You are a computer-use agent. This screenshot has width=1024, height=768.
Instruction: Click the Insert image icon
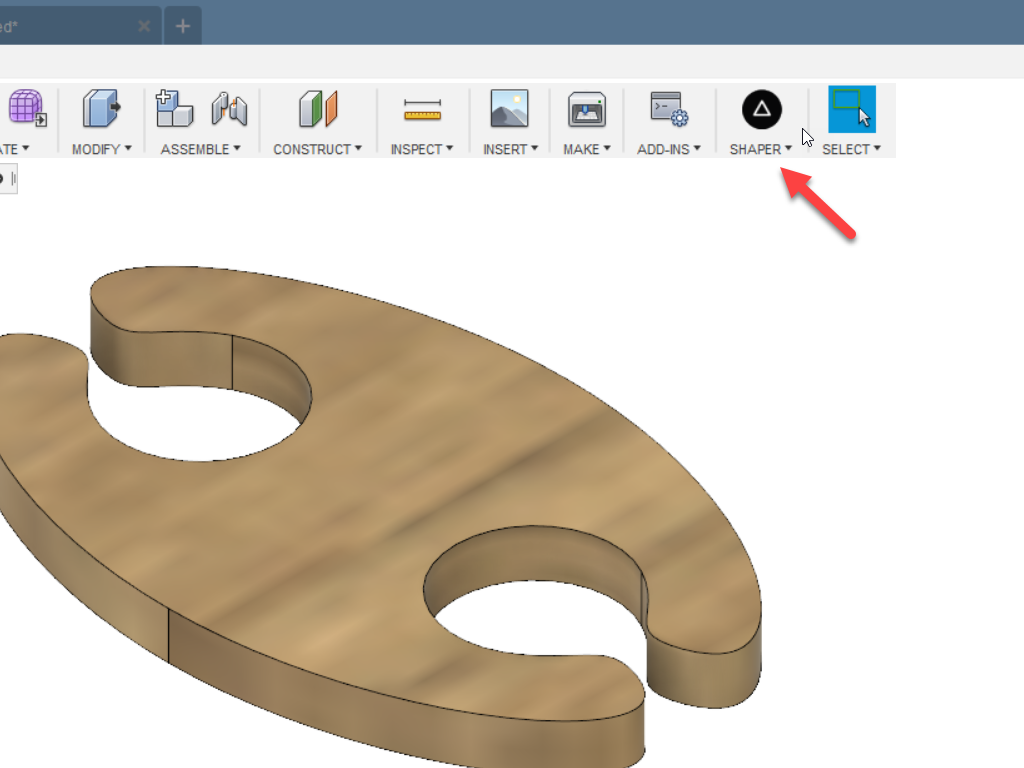[509, 108]
